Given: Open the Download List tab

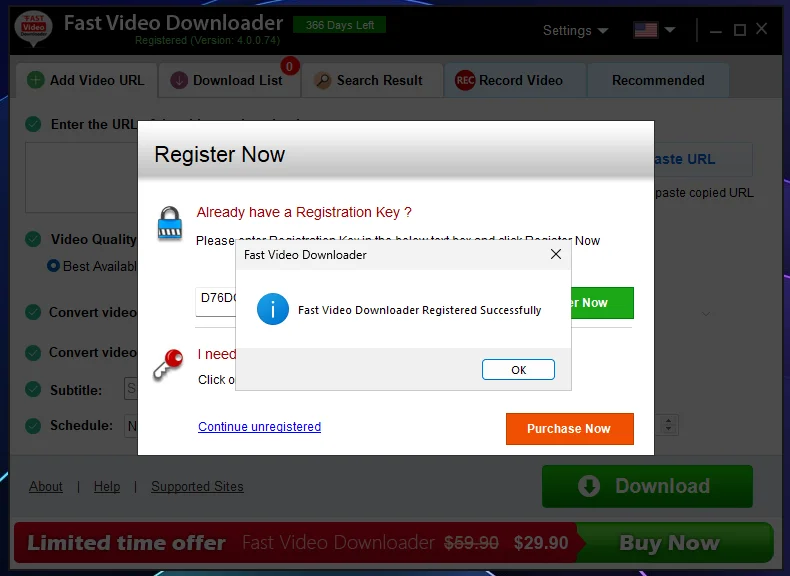Looking at the screenshot, I should [x=229, y=80].
